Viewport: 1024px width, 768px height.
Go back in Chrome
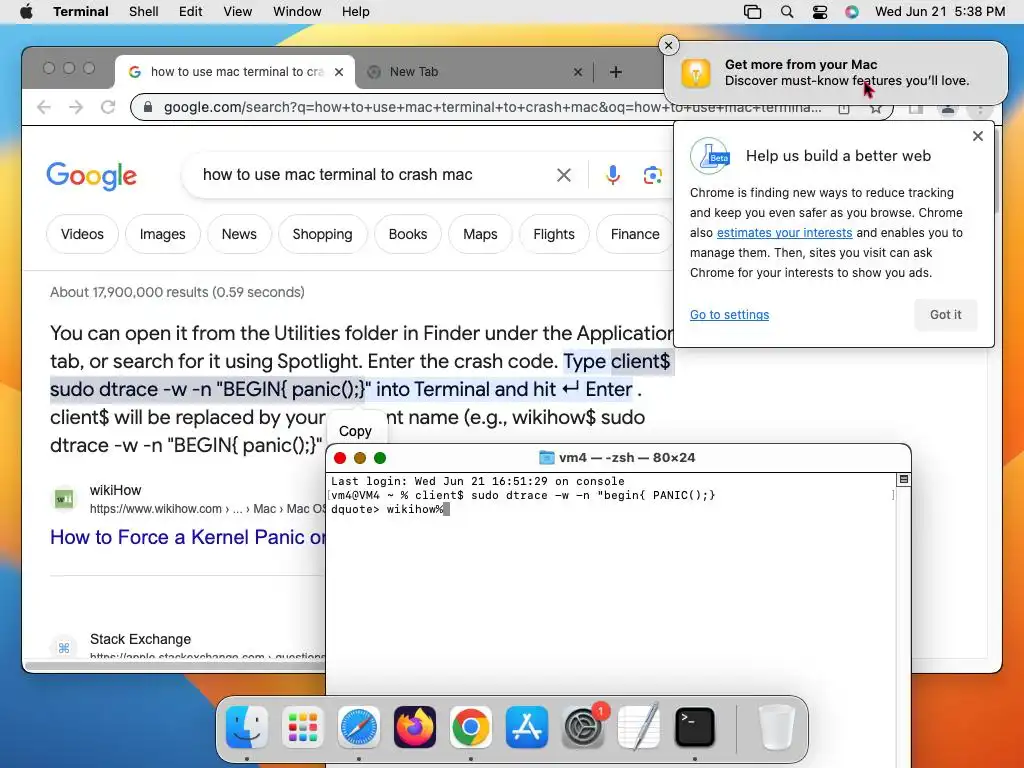(x=44, y=107)
